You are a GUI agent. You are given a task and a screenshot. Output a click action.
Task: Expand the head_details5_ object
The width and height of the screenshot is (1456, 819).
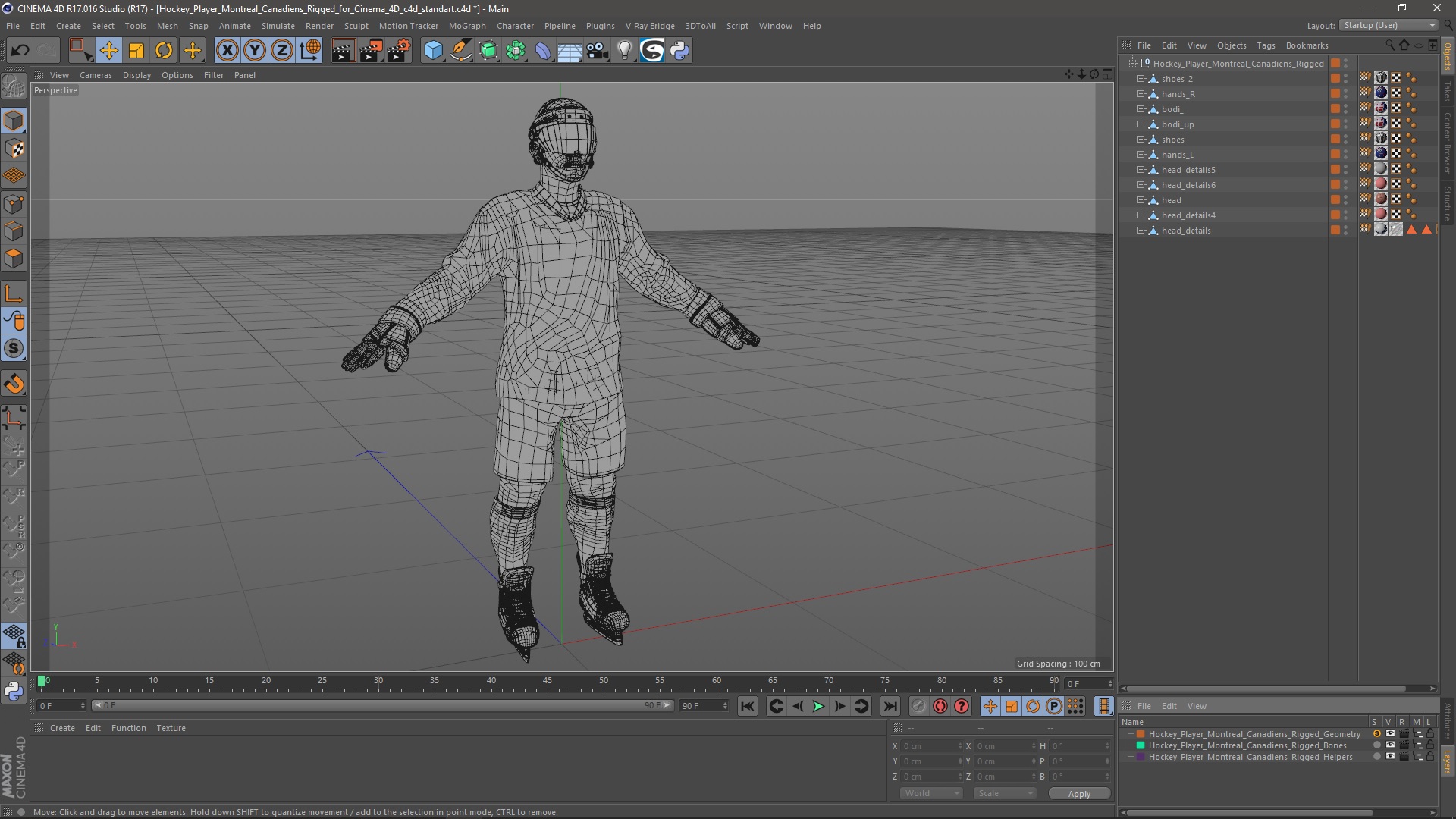click(1141, 170)
